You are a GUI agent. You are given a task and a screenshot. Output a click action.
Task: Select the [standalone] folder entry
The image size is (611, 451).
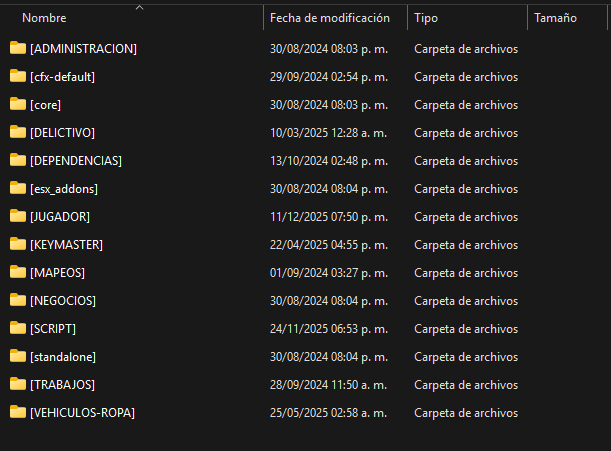63,357
